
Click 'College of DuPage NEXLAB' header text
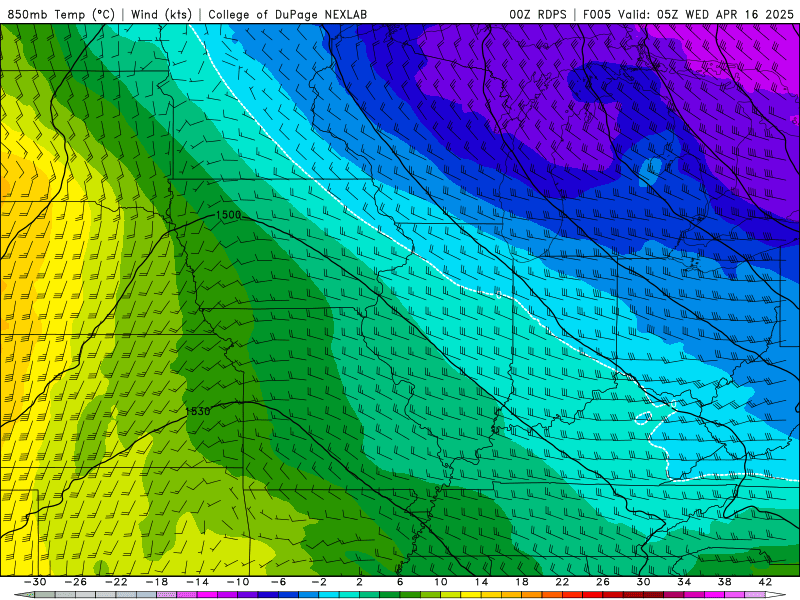point(287,14)
